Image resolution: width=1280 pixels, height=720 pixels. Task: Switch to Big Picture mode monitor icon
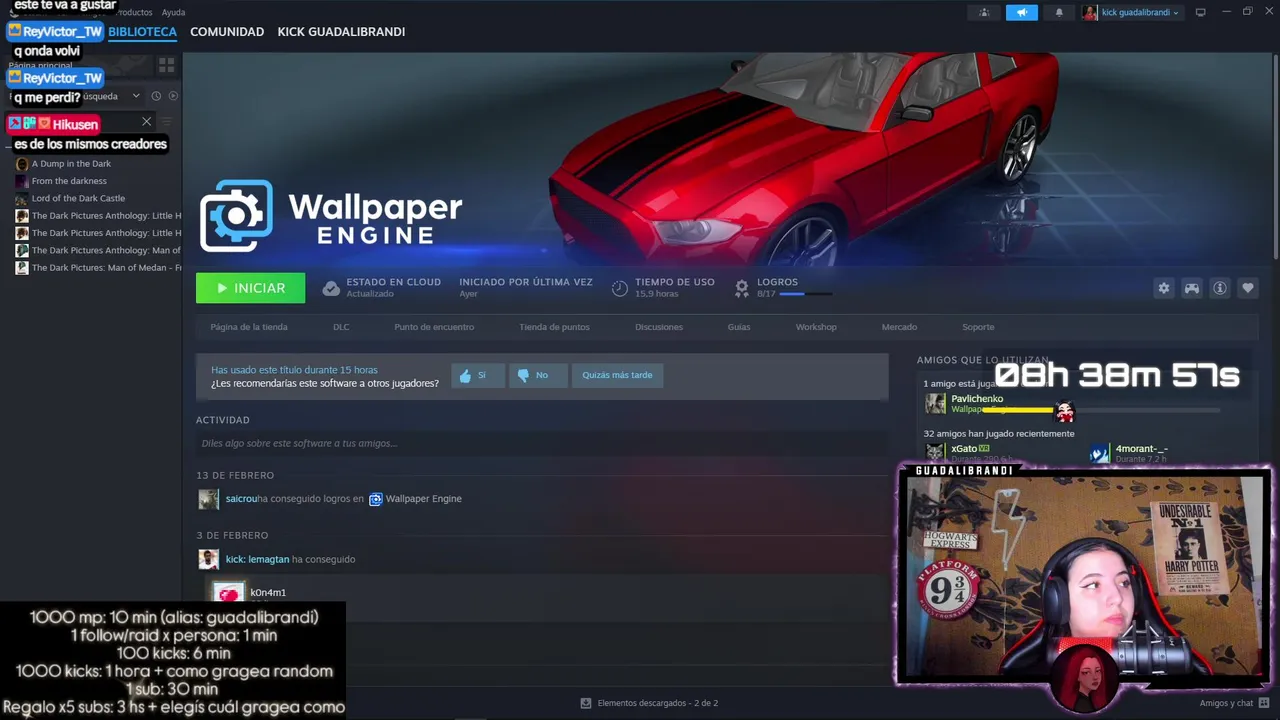(1201, 13)
